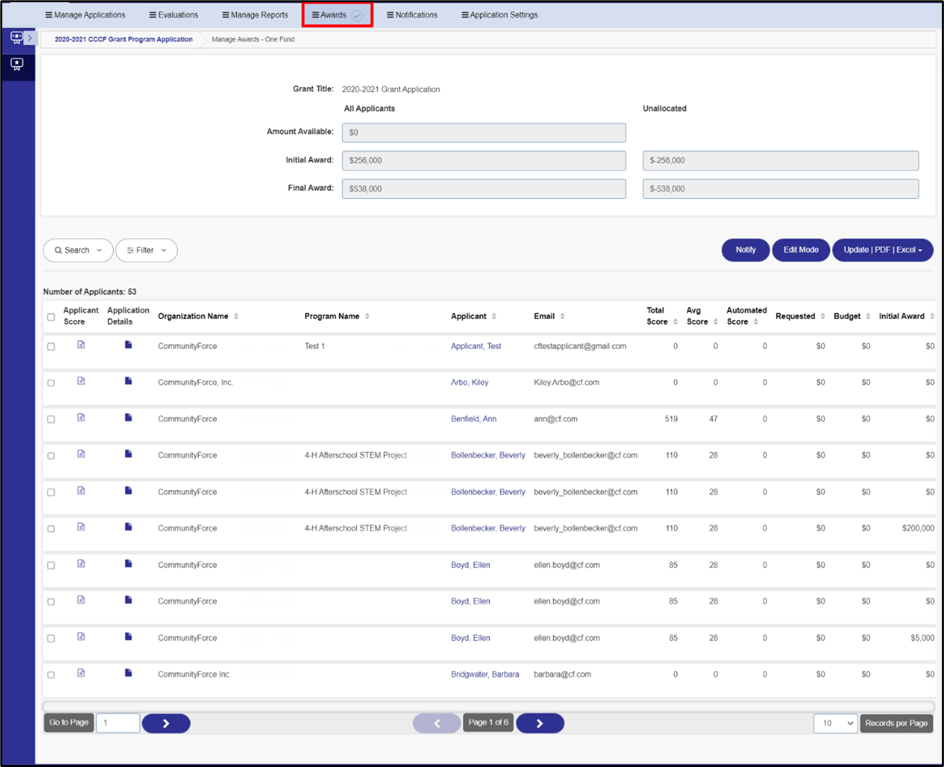Check the select-all applicants checkbox
Image resolution: width=944 pixels, height=767 pixels.
51,317
